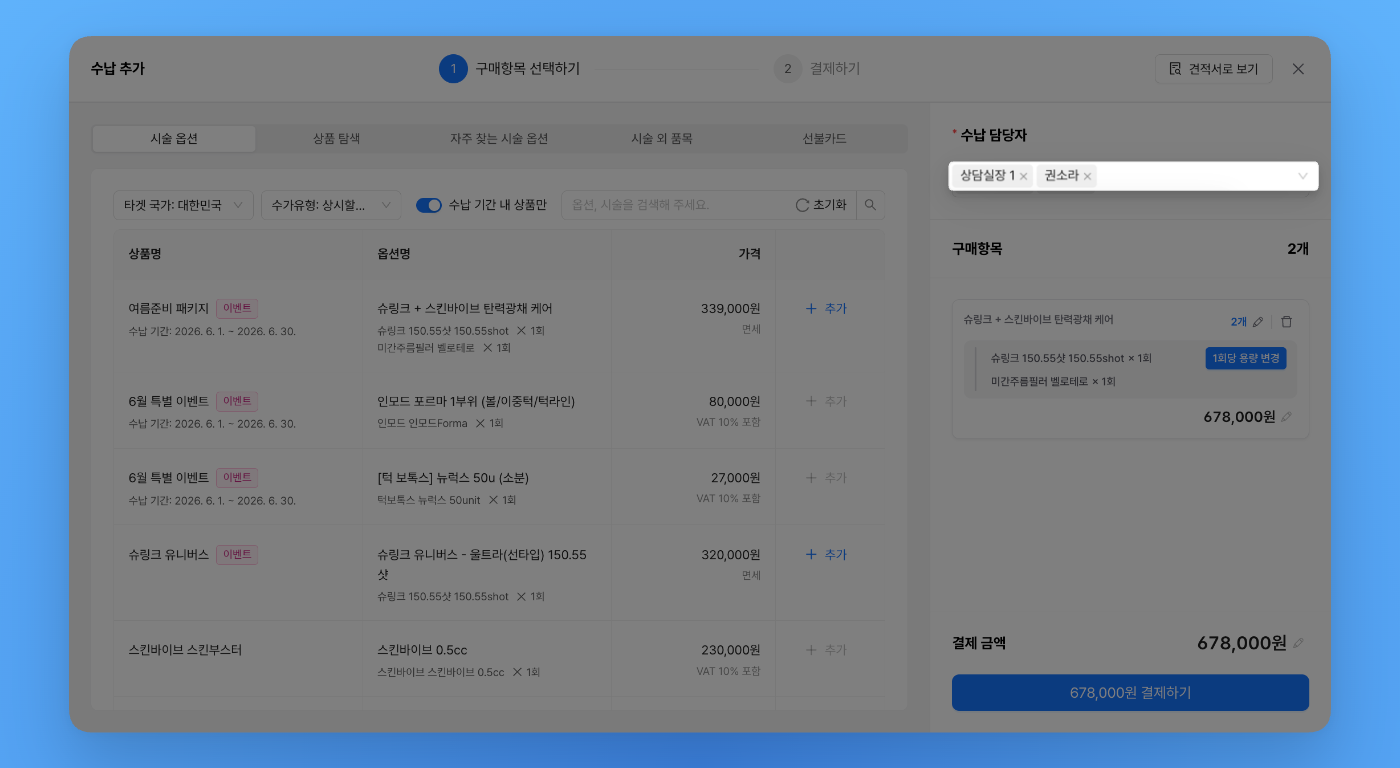Remove the 권소라 tag
The width and height of the screenshot is (1400, 768).
pos(1087,176)
